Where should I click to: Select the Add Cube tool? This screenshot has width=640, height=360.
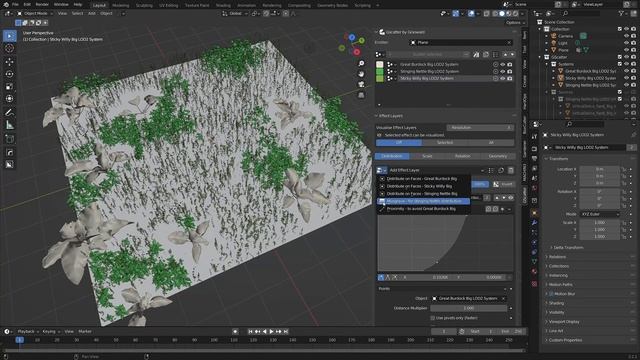pos(10,139)
